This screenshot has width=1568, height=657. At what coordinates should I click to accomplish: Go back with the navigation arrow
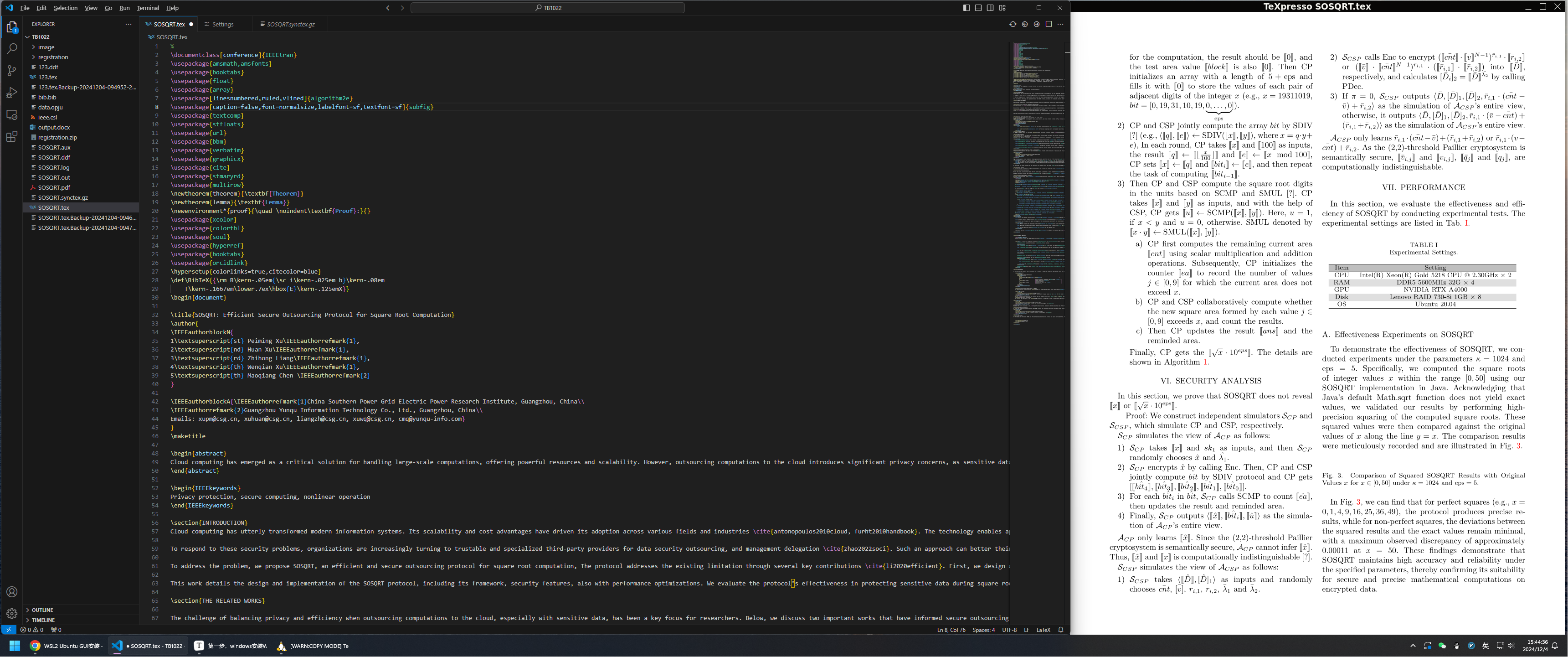pos(389,8)
